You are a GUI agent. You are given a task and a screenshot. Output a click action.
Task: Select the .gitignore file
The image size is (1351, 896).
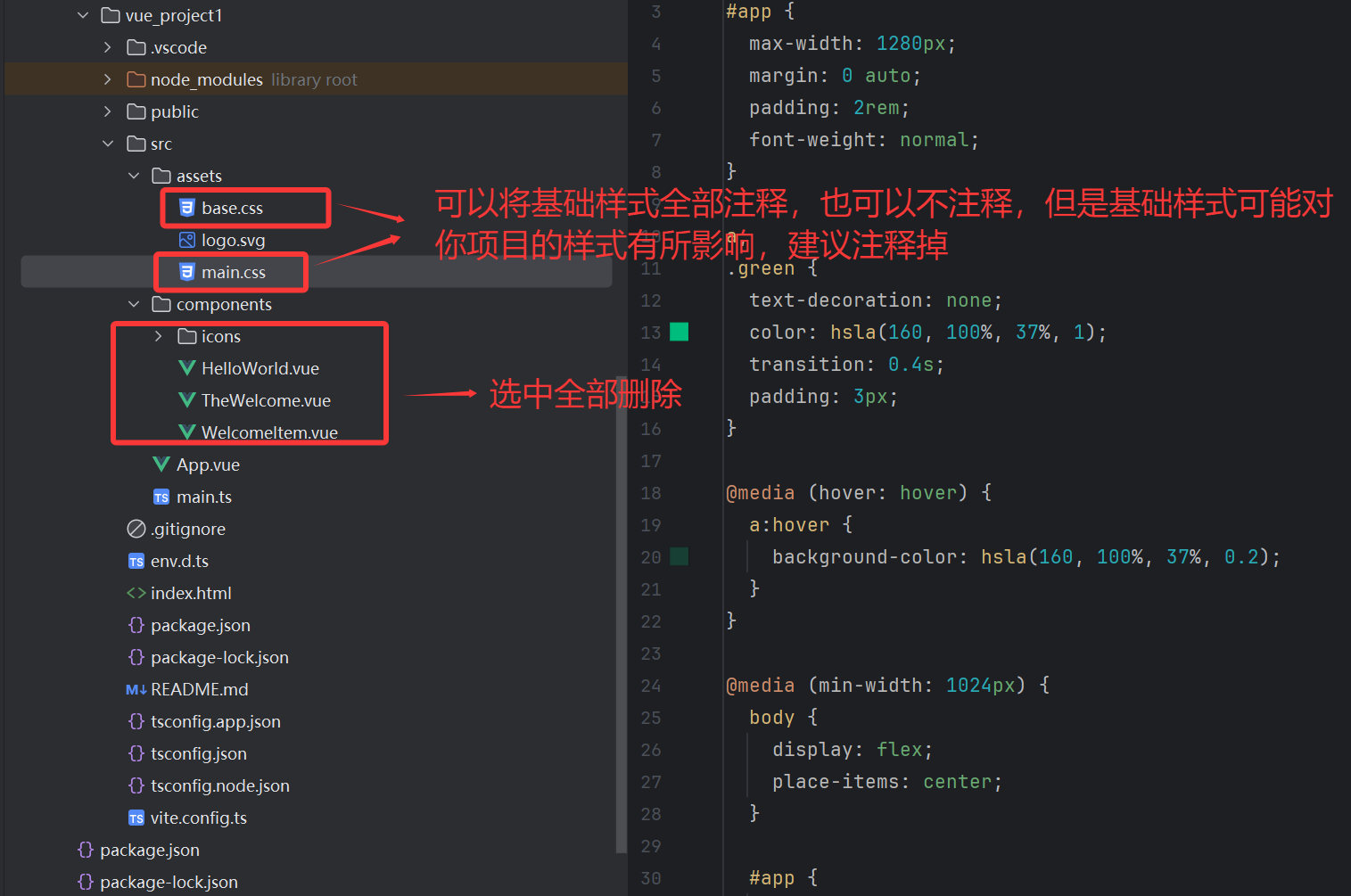[188, 529]
